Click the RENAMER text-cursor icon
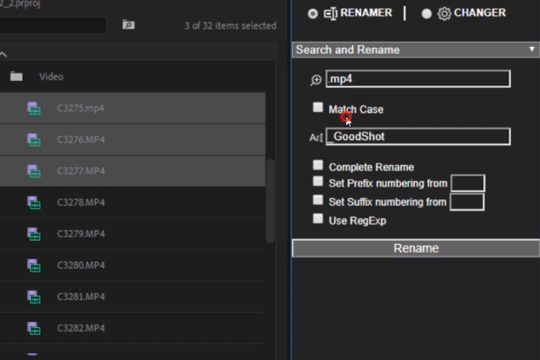540x360 pixels. point(330,14)
